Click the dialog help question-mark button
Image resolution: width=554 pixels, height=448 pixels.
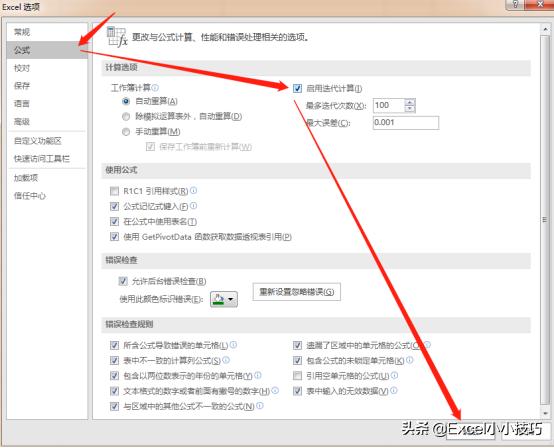515,4
